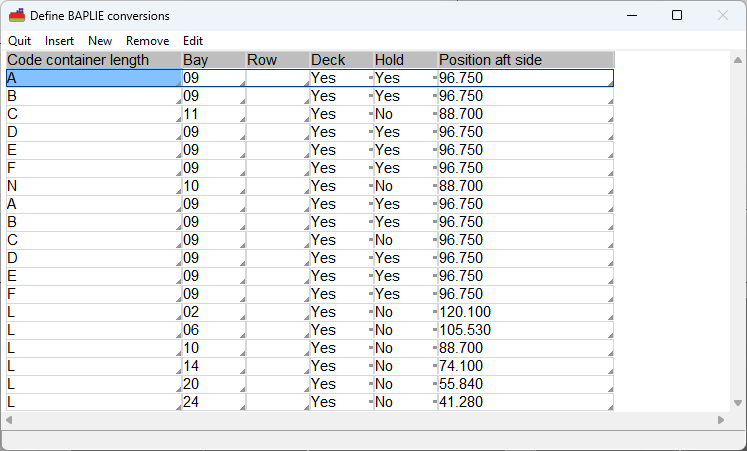The width and height of the screenshot is (747, 451).
Task: Select position value '55.840'
Action: (x=526, y=384)
